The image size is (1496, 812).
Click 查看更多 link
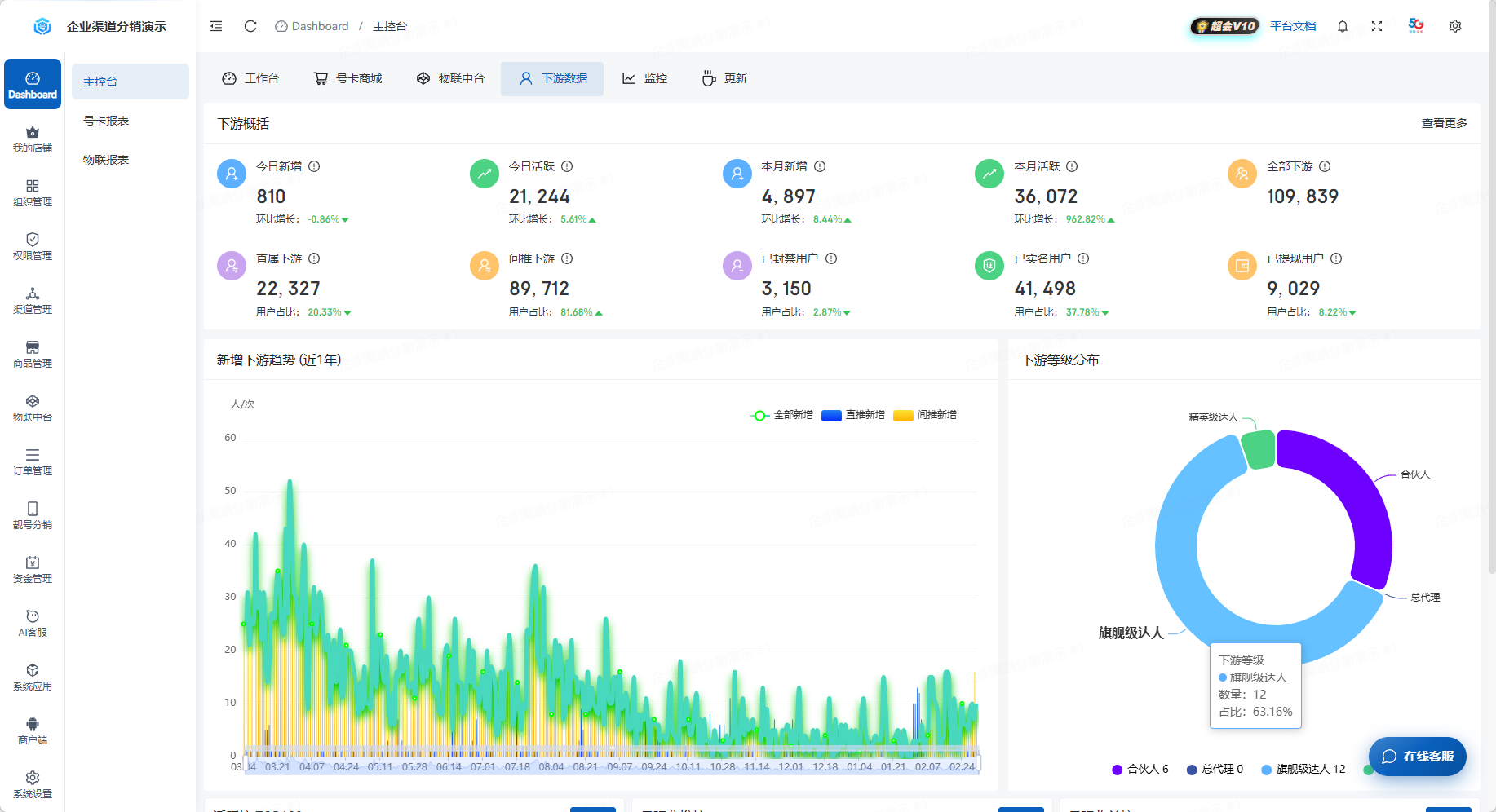click(x=1444, y=123)
